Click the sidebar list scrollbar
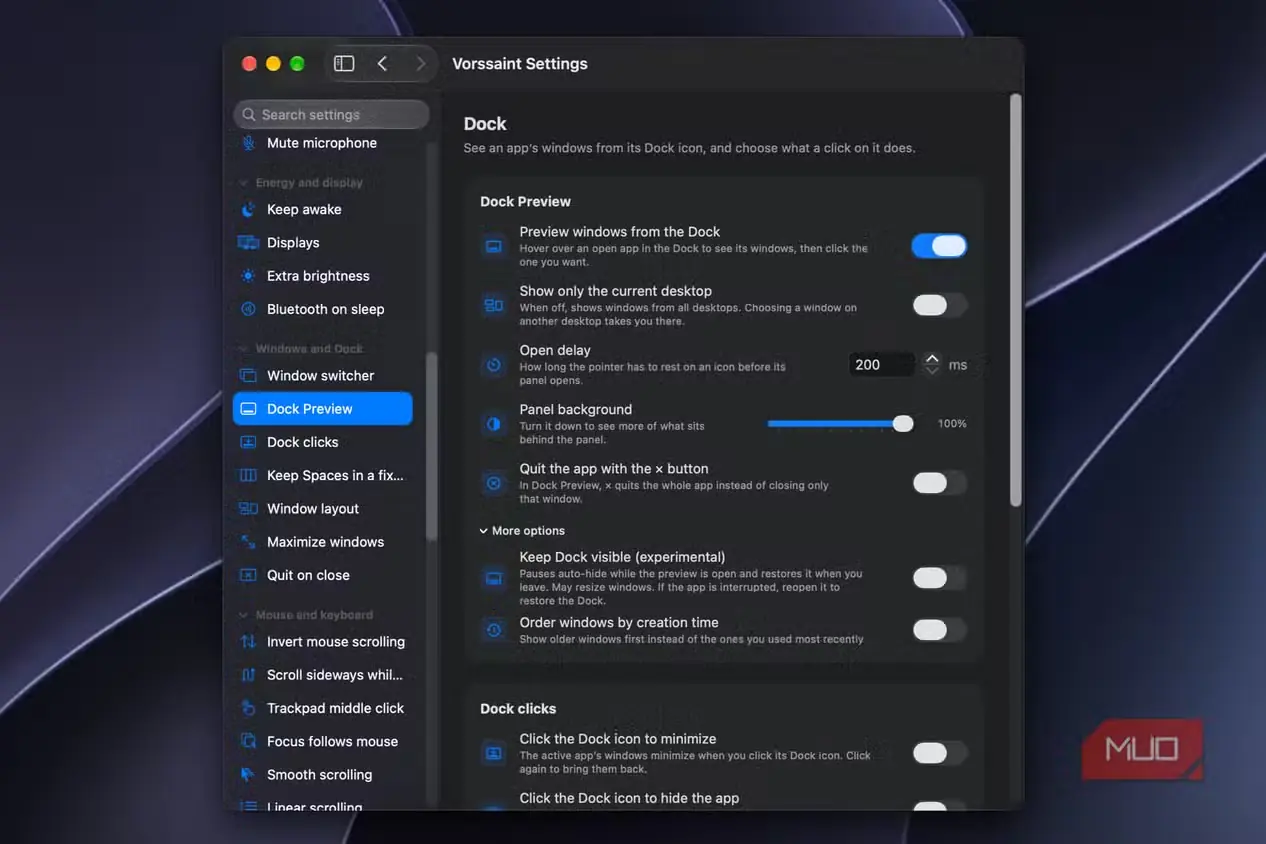Image resolution: width=1266 pixels, height=844 pixels. pos(431,447)
